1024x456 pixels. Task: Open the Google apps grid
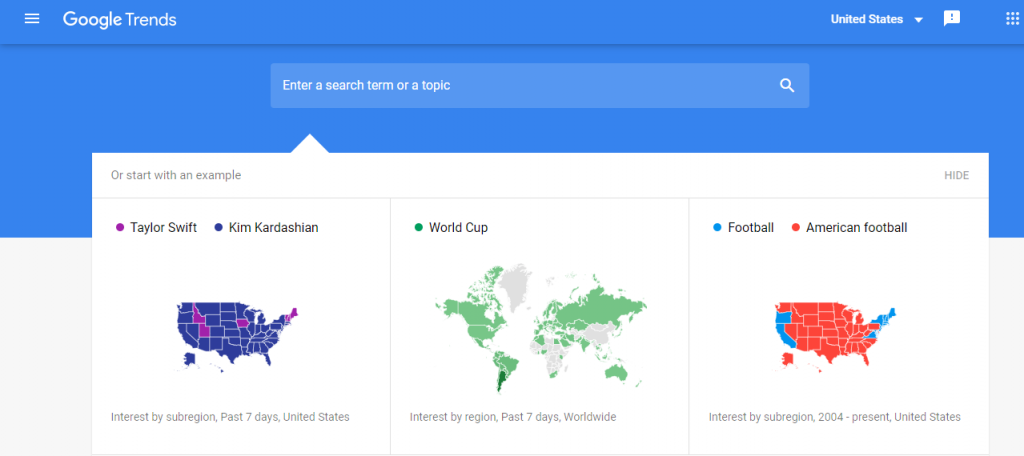[1012, 19]
